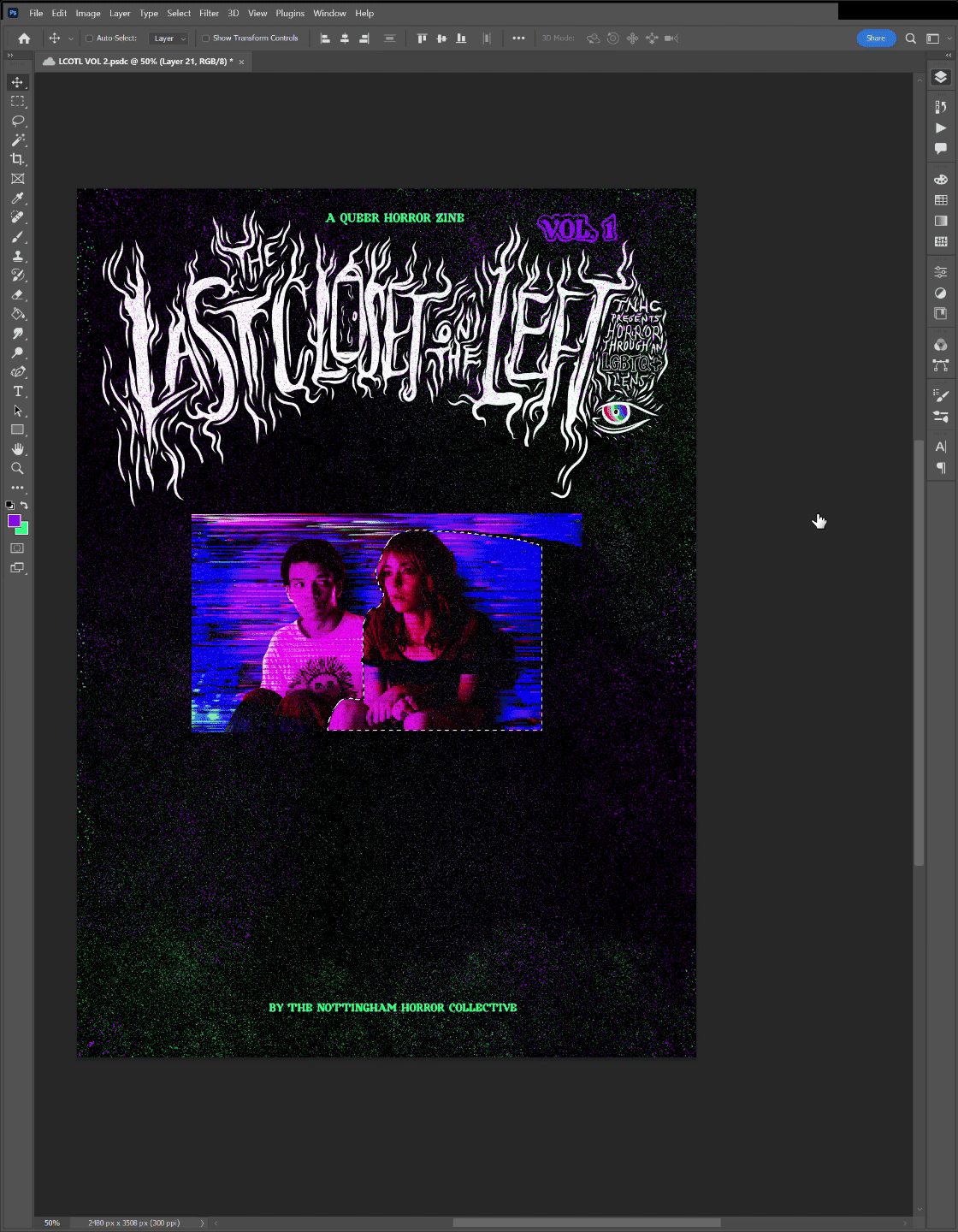This screenshot has height=1232, width=958.
Task: Open the Plugins menu
Action: click(290, 13)
